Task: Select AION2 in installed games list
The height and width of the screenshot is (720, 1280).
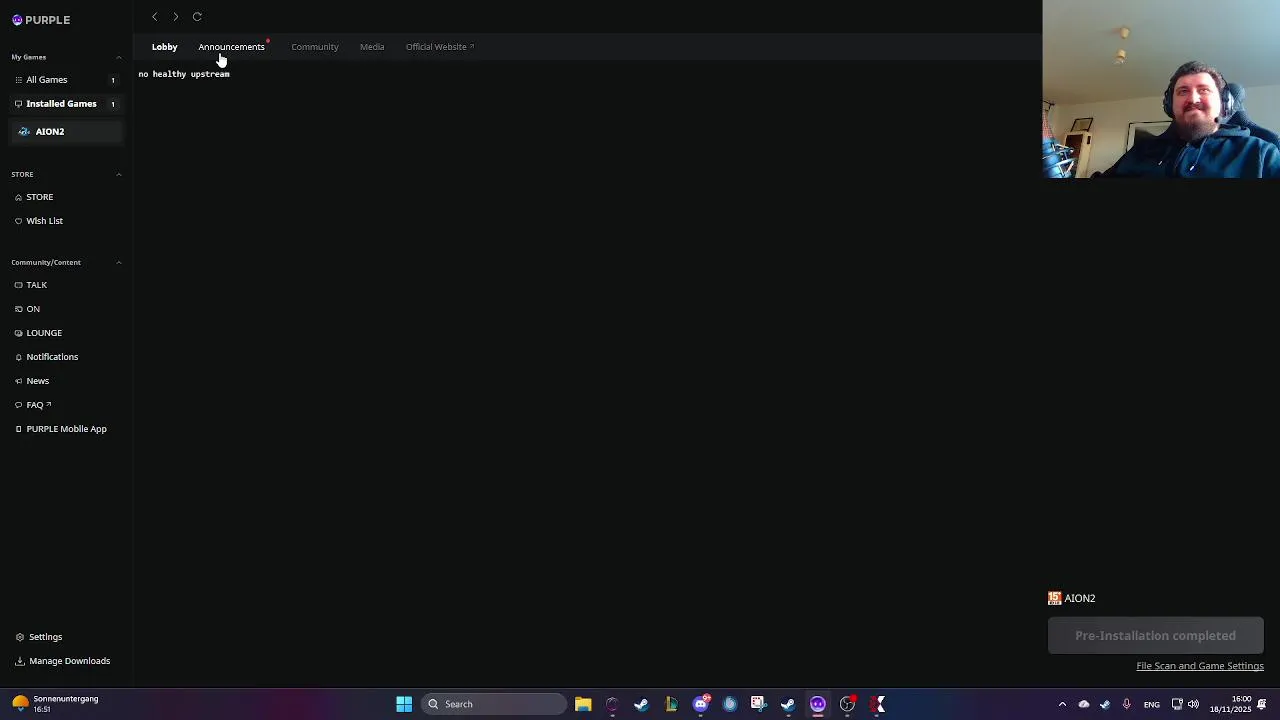Action: (x=66, y=131)
